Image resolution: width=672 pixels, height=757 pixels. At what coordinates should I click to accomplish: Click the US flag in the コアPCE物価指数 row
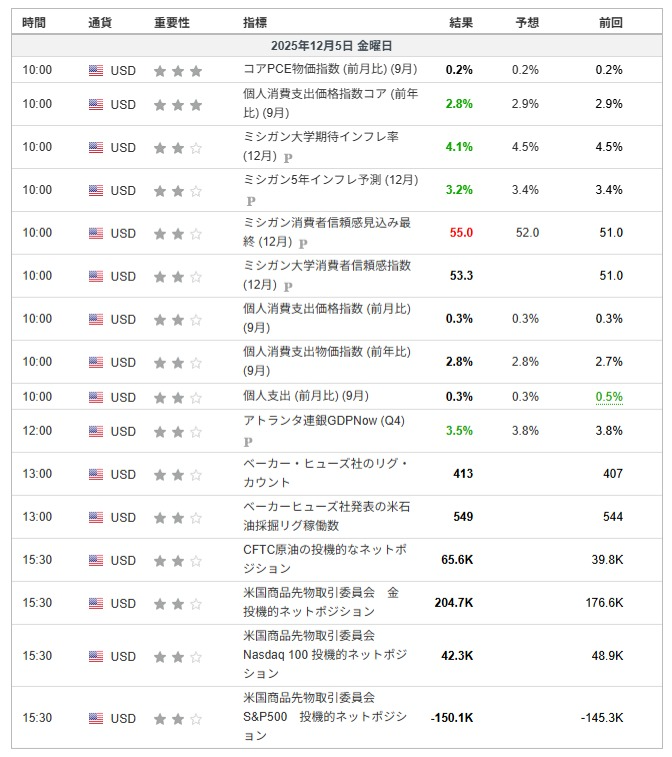[96, 70]
